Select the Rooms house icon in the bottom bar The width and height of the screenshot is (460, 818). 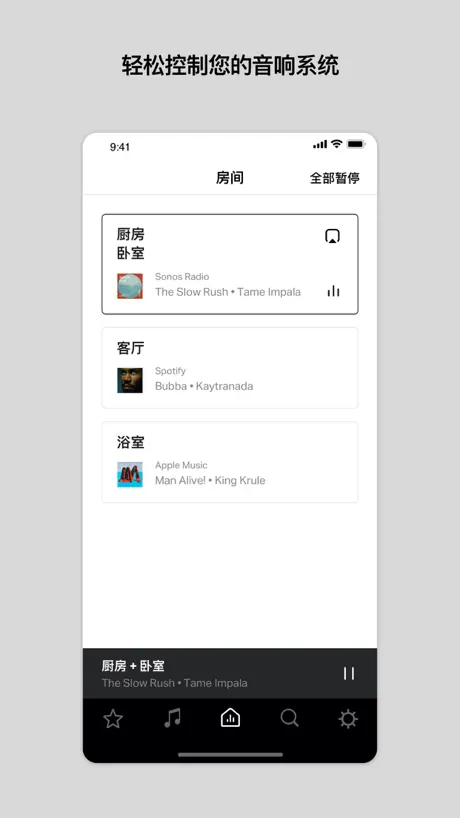(x=230, y=718)
